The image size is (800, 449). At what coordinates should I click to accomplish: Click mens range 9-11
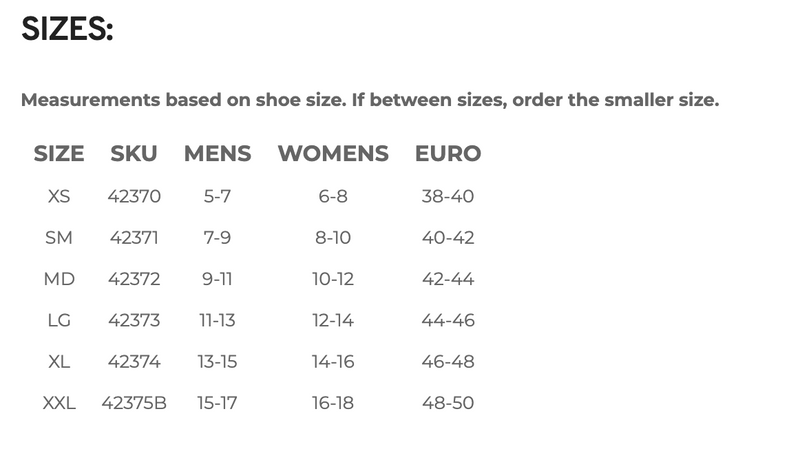[217, 279]
